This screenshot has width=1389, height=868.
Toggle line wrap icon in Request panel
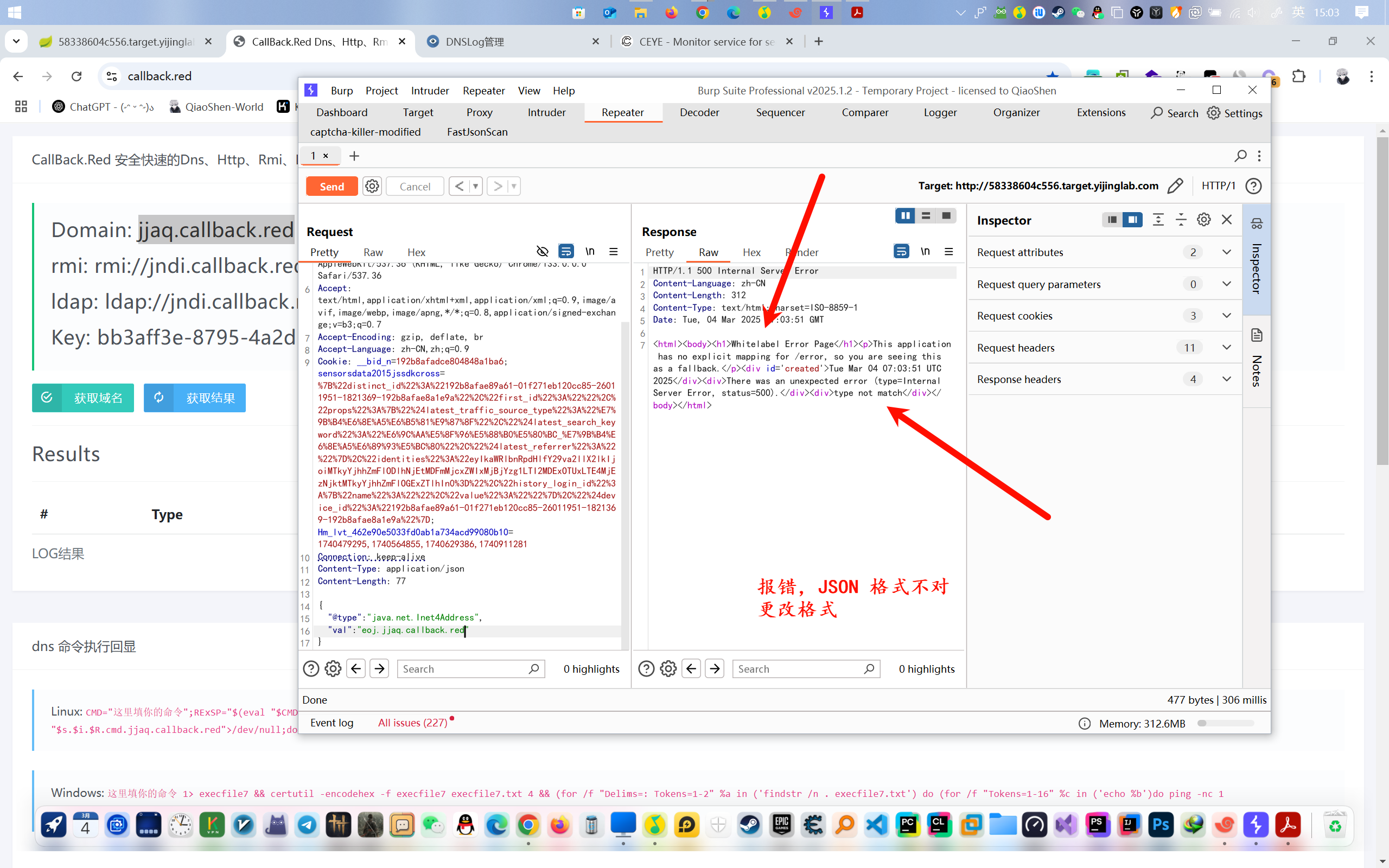tap(566, 251)
